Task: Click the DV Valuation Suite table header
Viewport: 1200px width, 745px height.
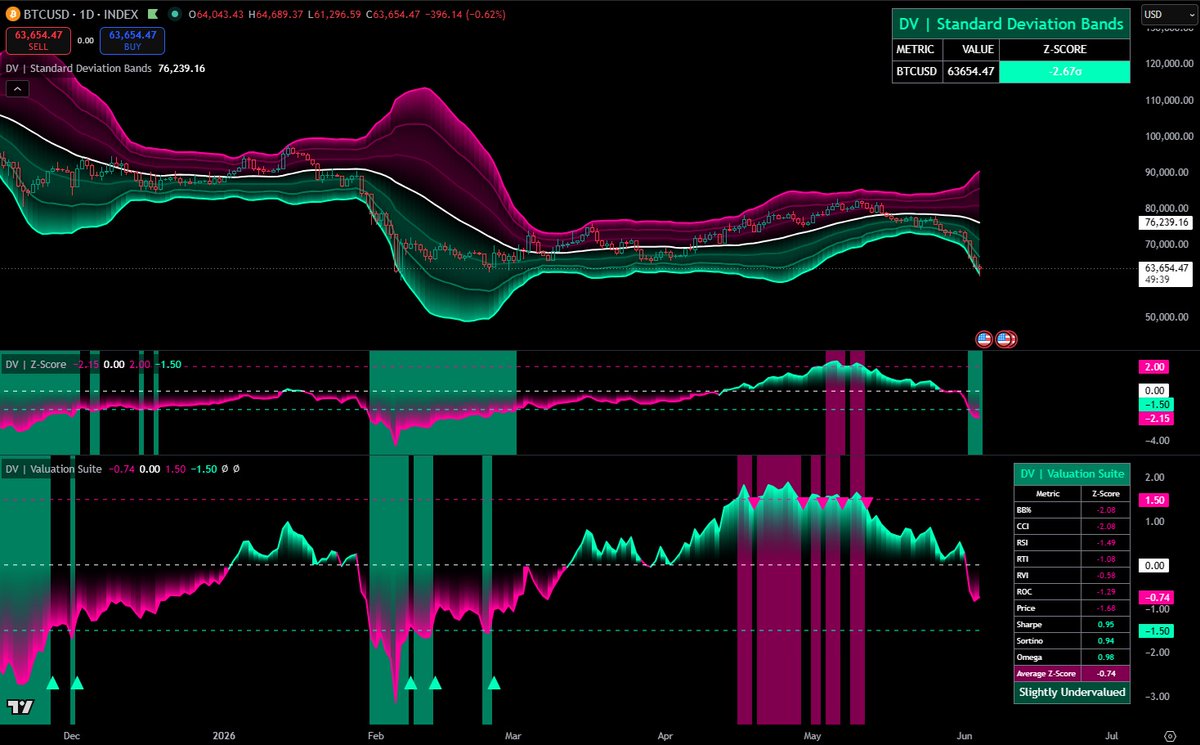Action: click(1072, 473)
